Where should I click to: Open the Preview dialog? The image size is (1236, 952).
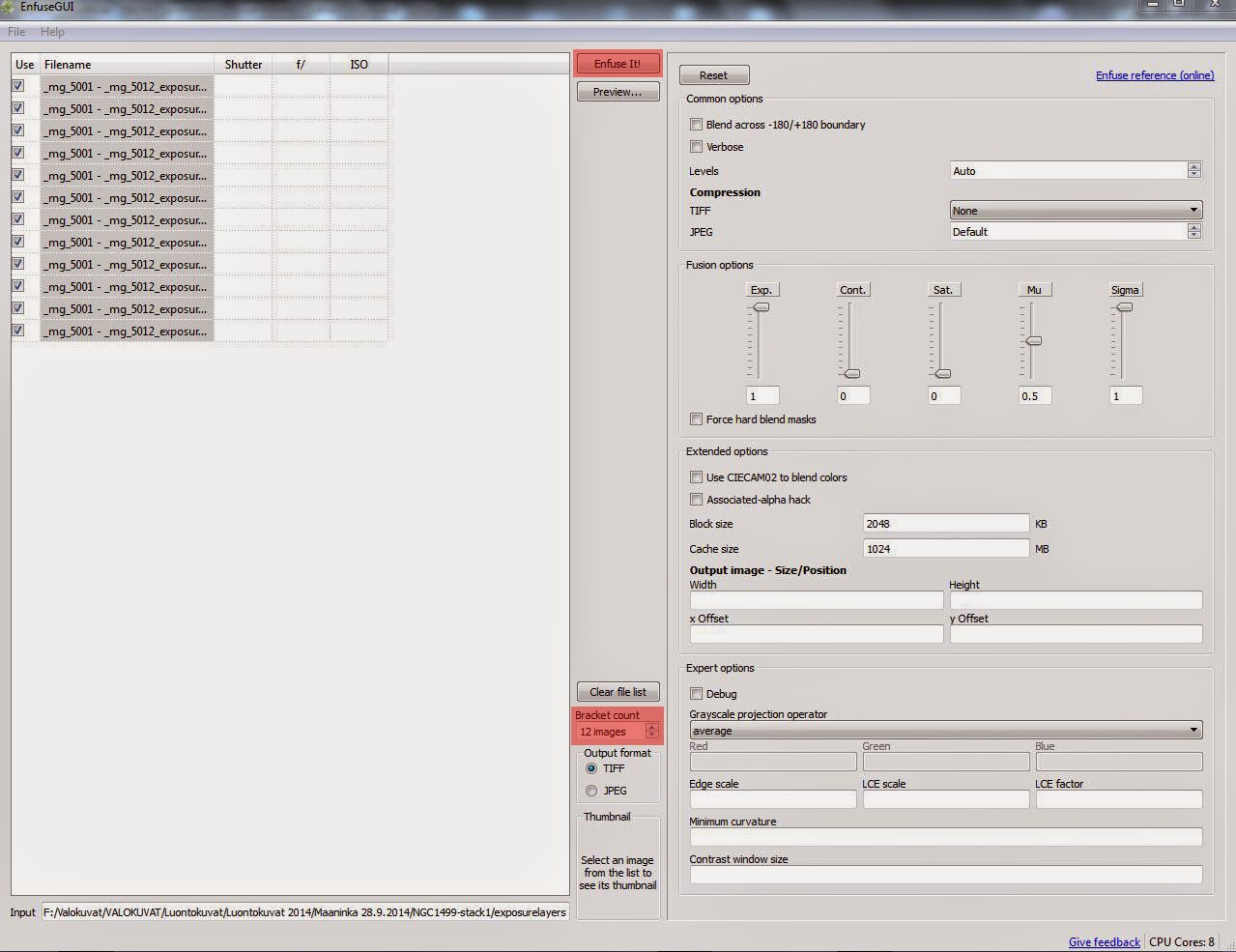pos(618,91)
